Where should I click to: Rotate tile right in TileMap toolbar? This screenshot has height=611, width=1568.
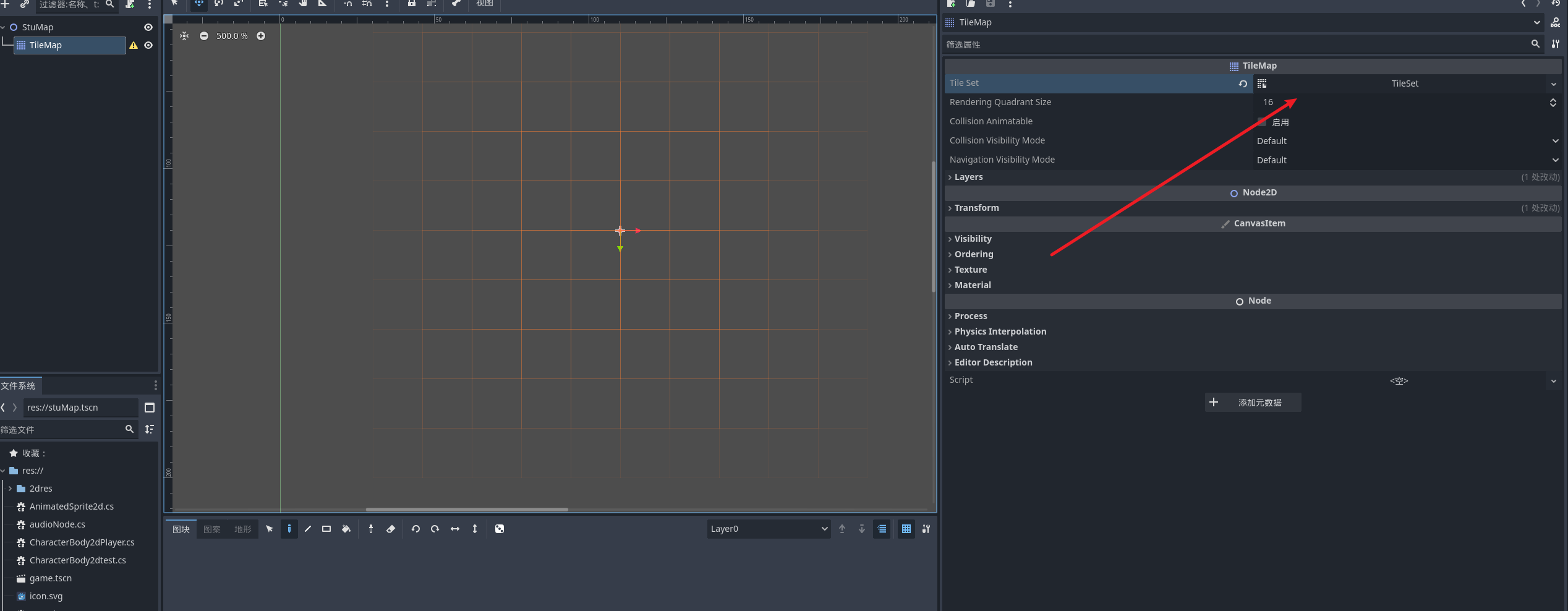(x=435, y=529)
